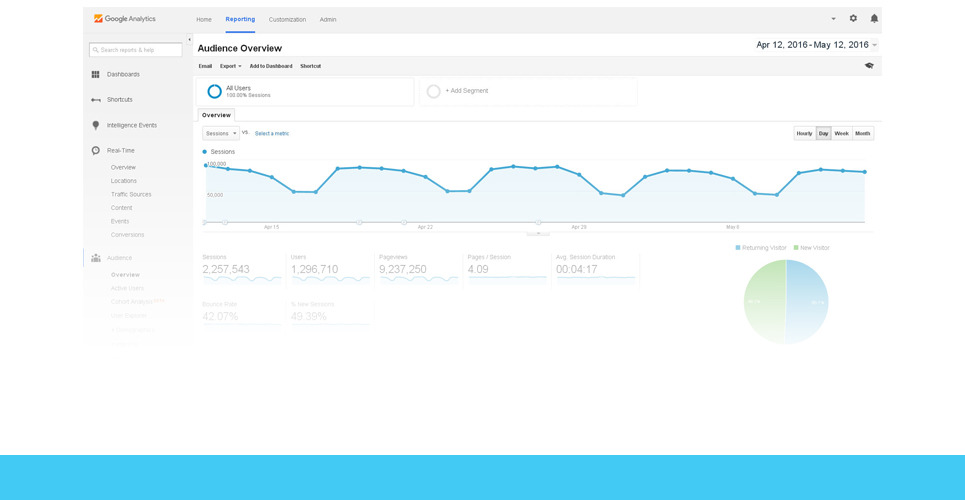965x500 pixels.
Task: Click Add to Dashboard button
Action: click(x=271, y=66)
